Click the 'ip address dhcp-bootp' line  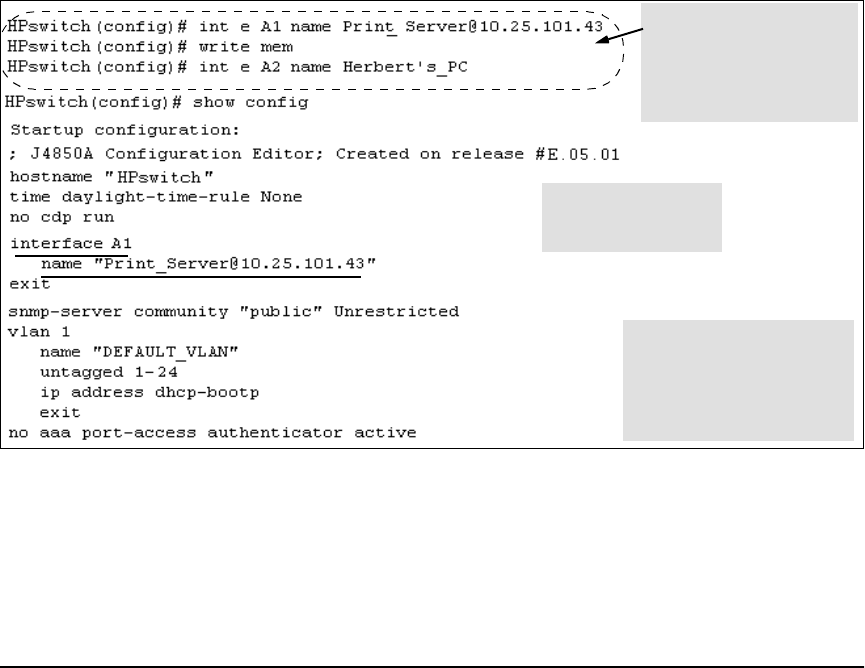pos(149,392)
